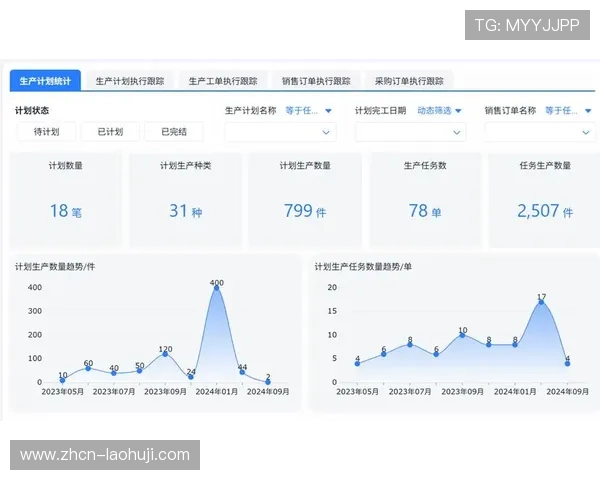Open the 生产计划执行跟踪 tab
Image resolution: width=600 pixels, height=480 pixels.
tap(130, 81)
